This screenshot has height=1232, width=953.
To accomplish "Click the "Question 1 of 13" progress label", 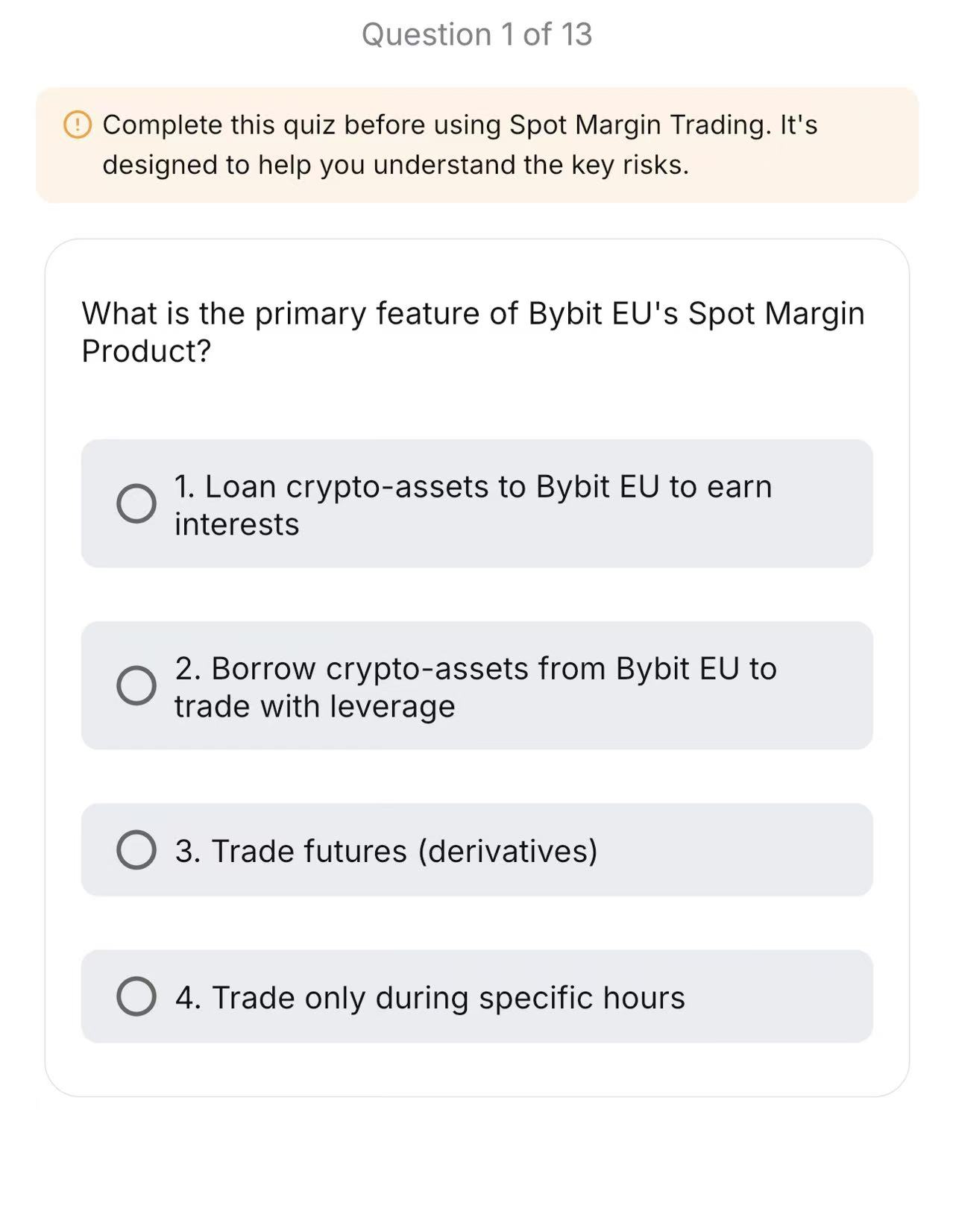I will point(476,34).
